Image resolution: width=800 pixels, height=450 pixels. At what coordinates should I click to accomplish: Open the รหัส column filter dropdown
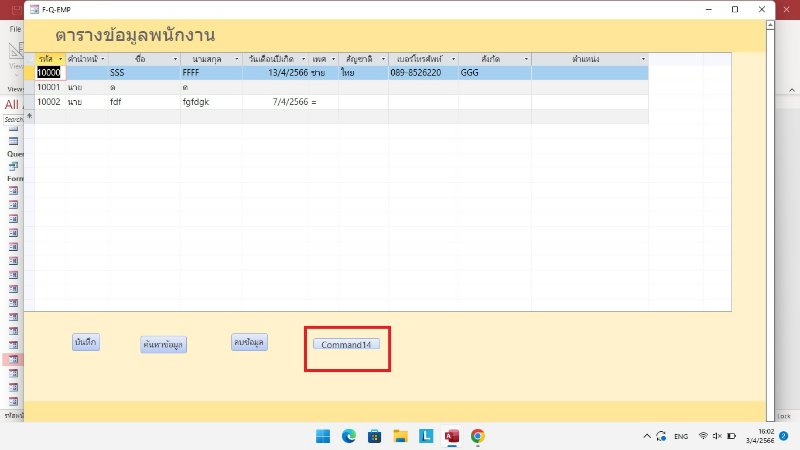pyautogui.click(x=61, y=59)
